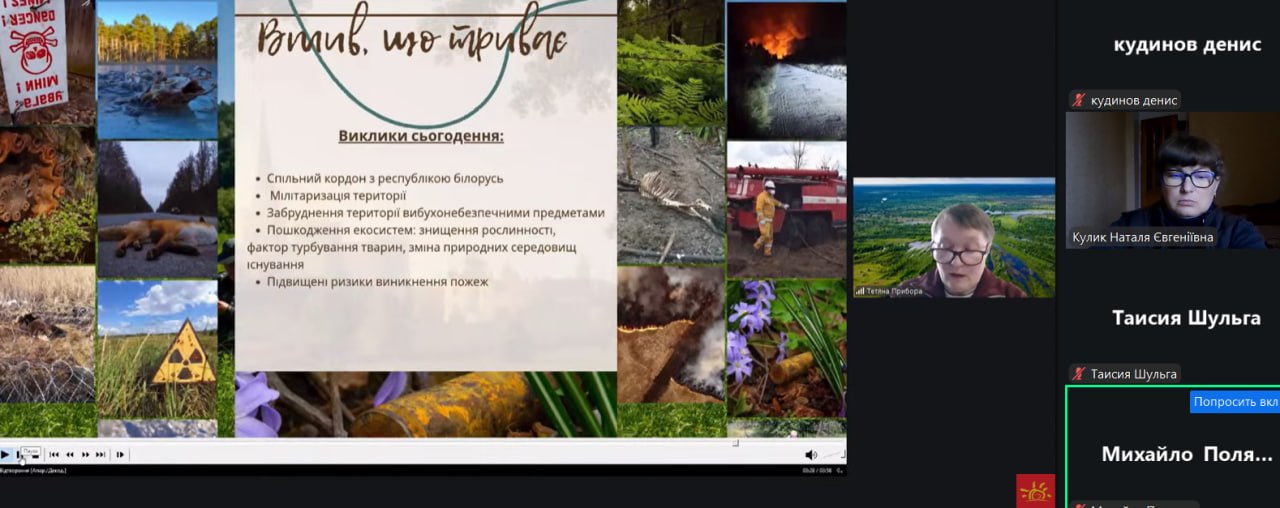Click muted mic icon beside кудинов денис
This screenshot has height=508, width=1280.
(1078, 100)
